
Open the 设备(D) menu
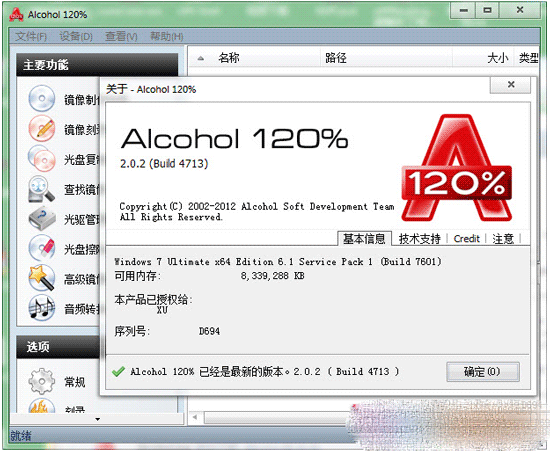[x=76, y=36]
